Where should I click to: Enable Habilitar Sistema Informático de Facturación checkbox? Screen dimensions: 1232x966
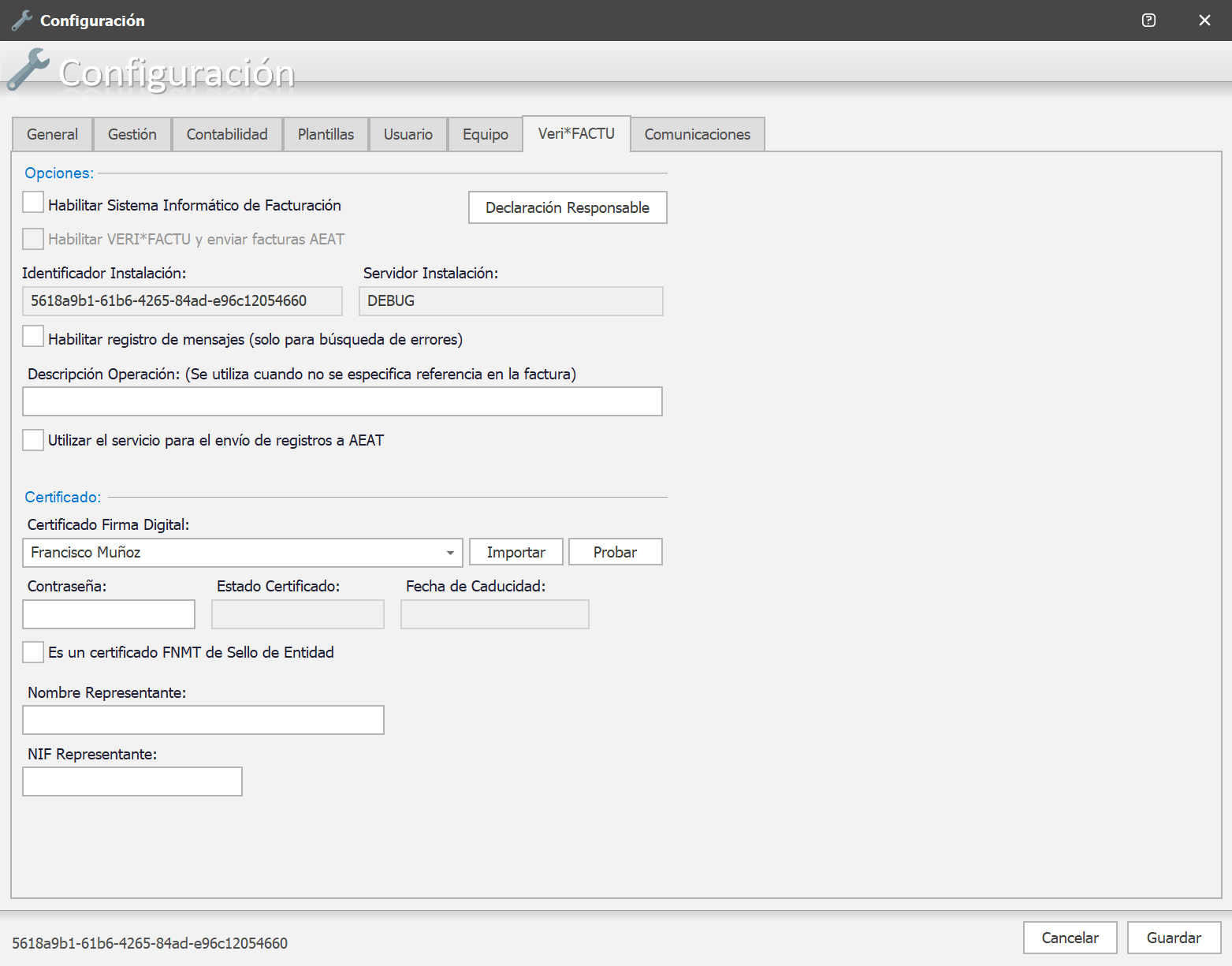[x=33, y=203]
